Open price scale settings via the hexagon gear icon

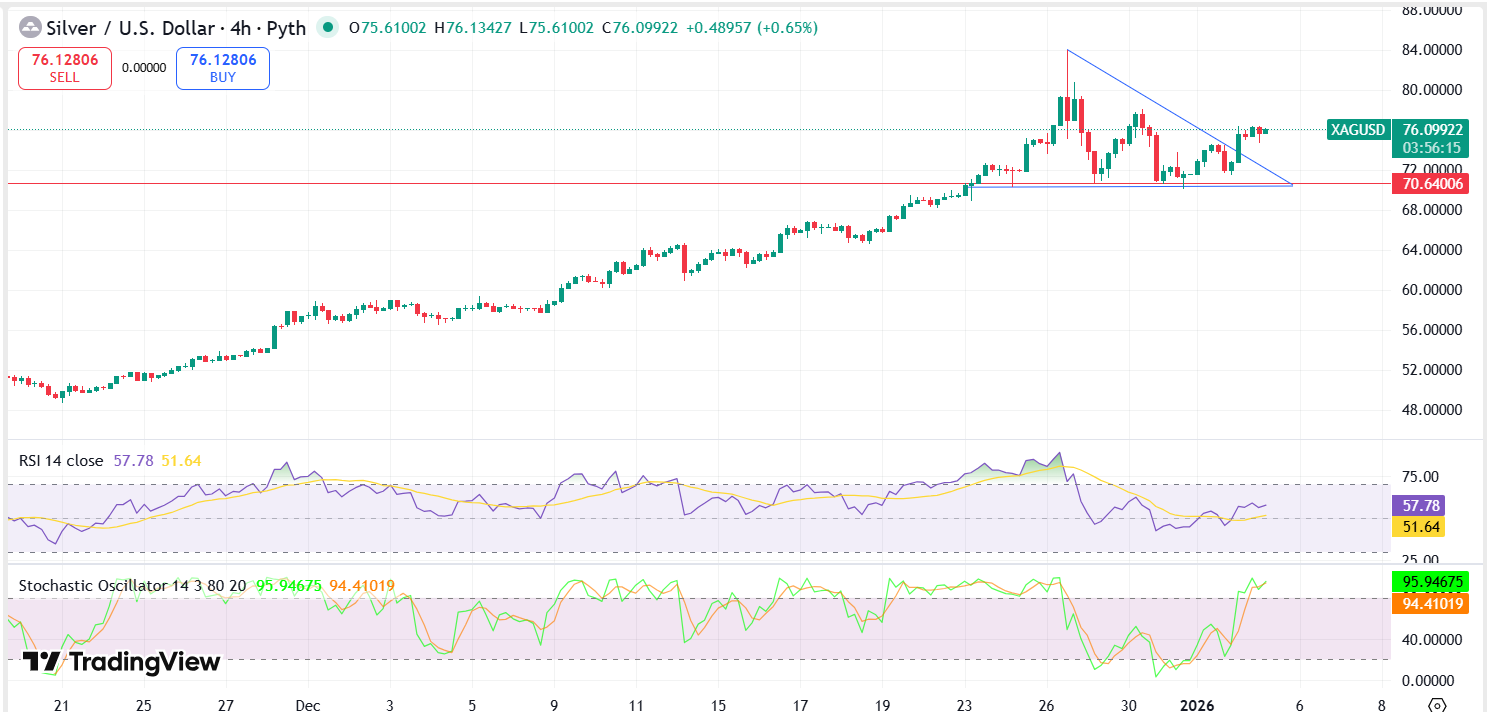pyautogui.click(x=1436, y=704)
